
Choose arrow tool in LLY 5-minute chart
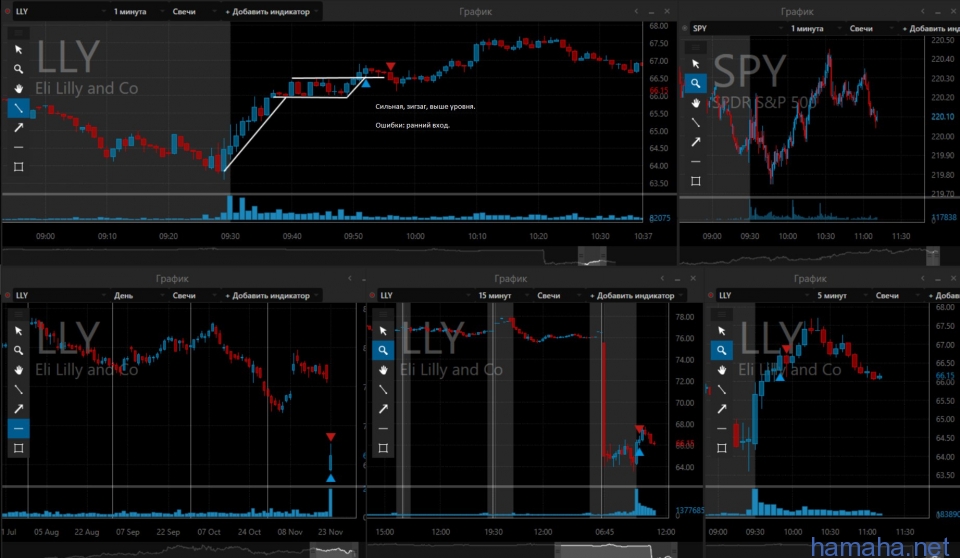722,409
